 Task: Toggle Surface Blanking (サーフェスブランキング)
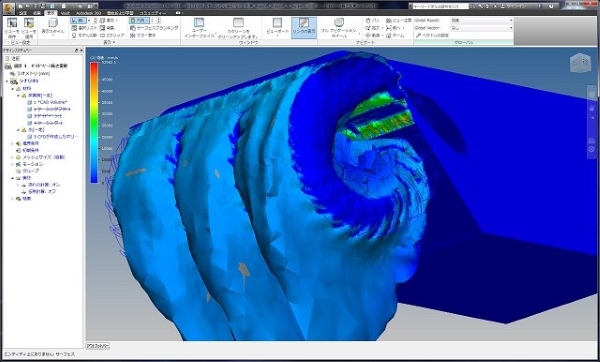pos(154,28)
